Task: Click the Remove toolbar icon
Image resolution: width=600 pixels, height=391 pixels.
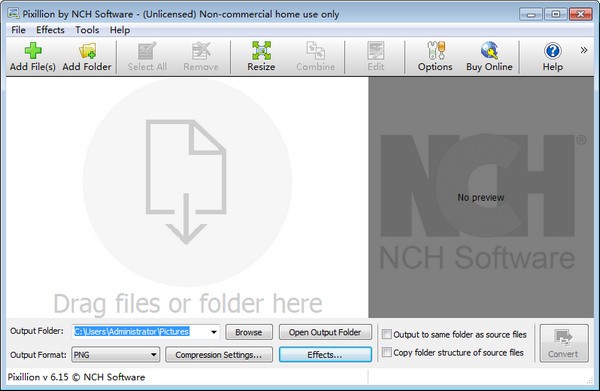Action: (x=201, y=57)
